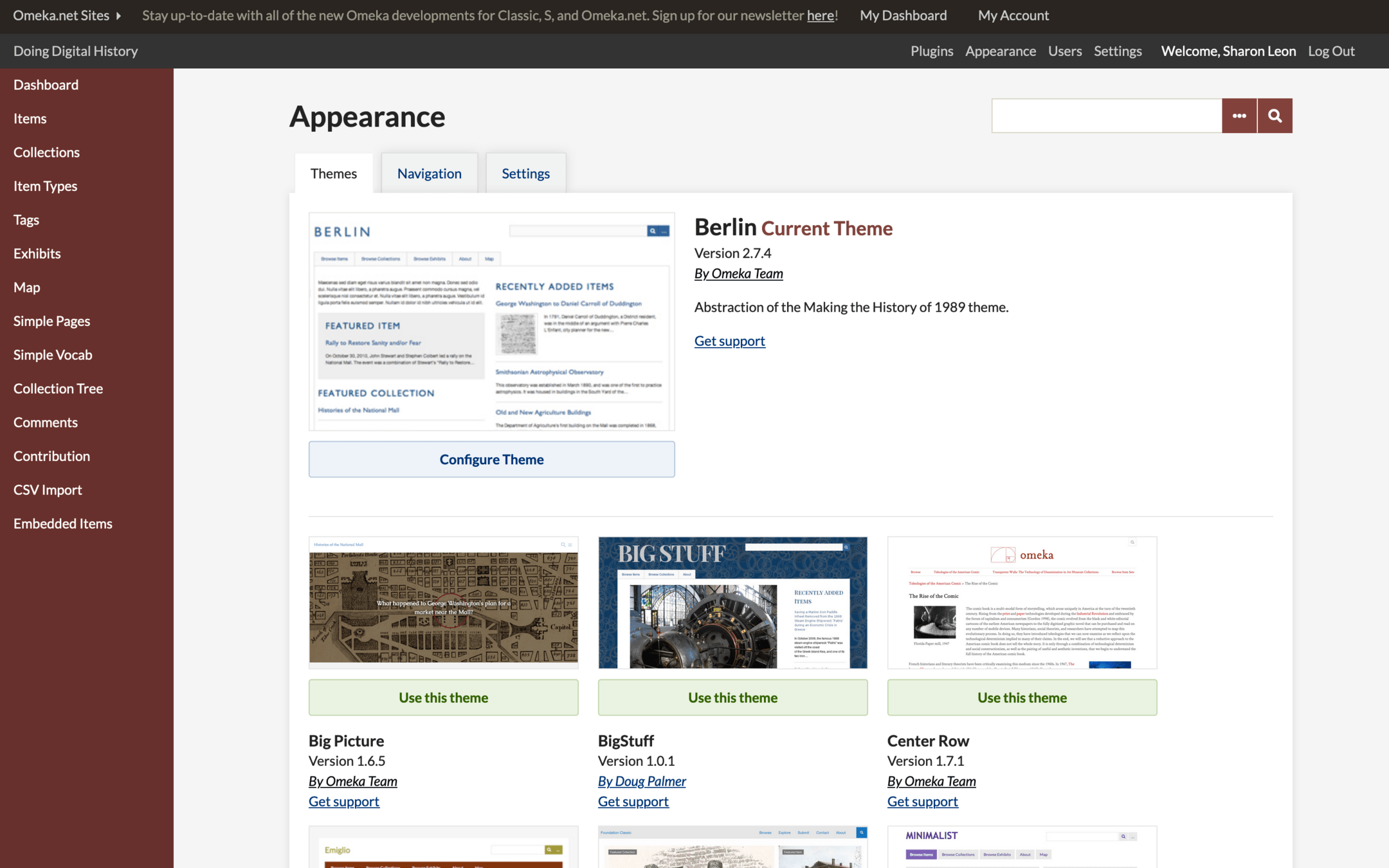This screenshot has width=1389, height=868.
Task: Go to Exhibits in the sidebar
Action: 37,253
